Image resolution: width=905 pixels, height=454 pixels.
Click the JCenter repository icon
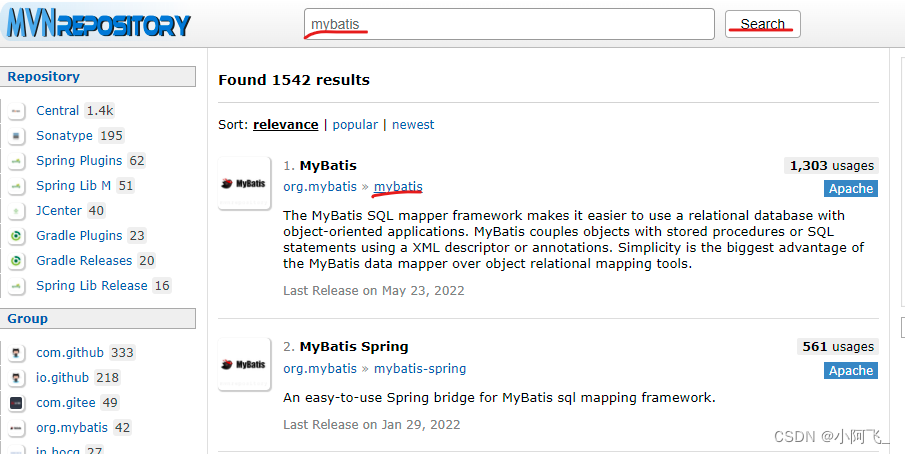[x=17, y=211]
